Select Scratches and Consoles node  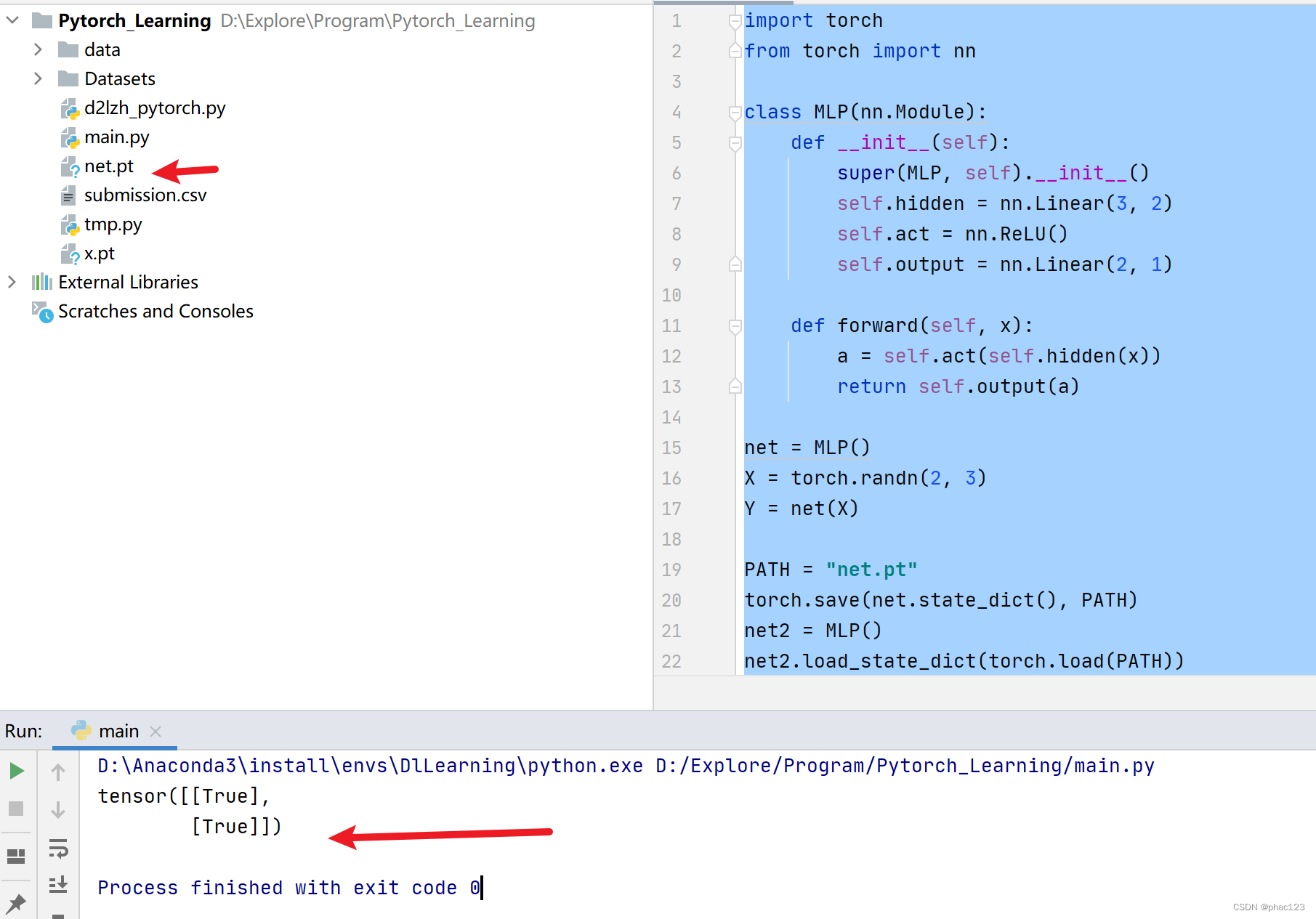click(156, 312)
